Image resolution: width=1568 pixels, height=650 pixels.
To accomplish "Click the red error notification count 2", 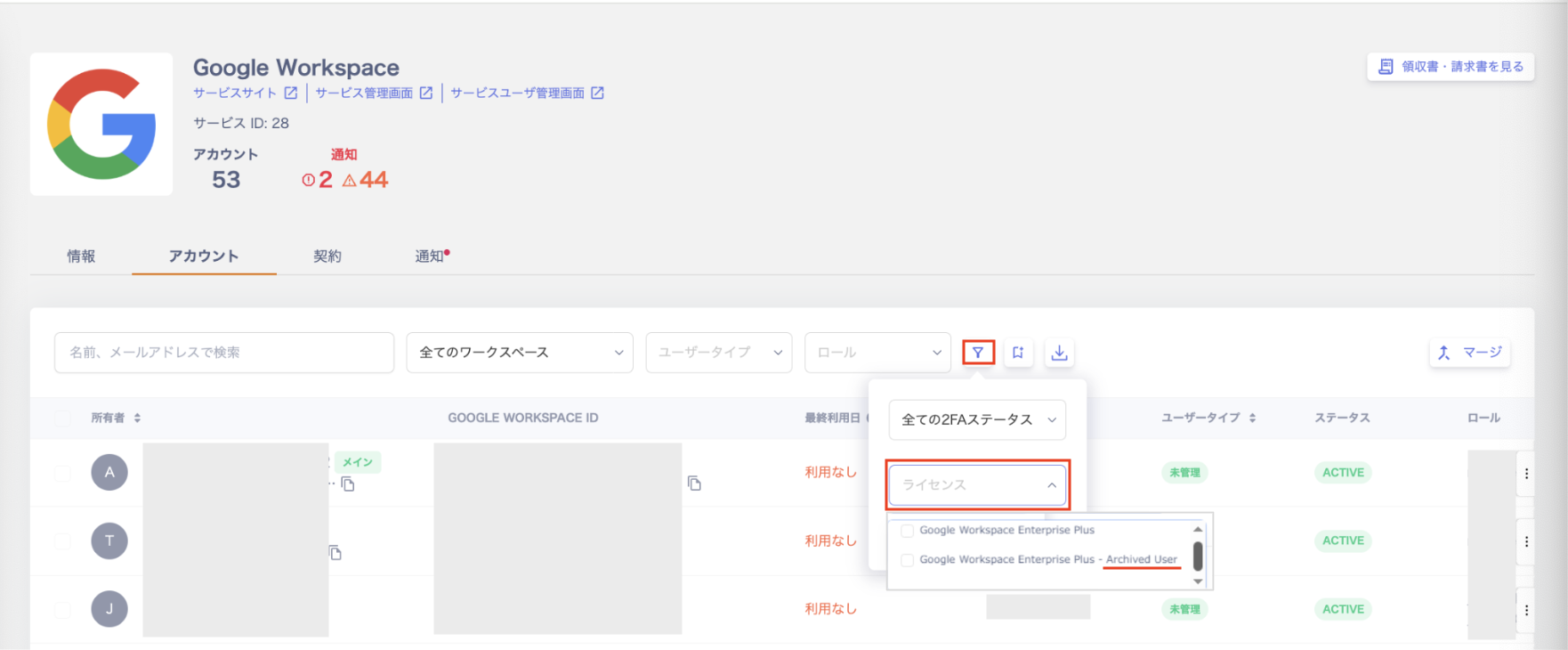I will coord(318,180).
